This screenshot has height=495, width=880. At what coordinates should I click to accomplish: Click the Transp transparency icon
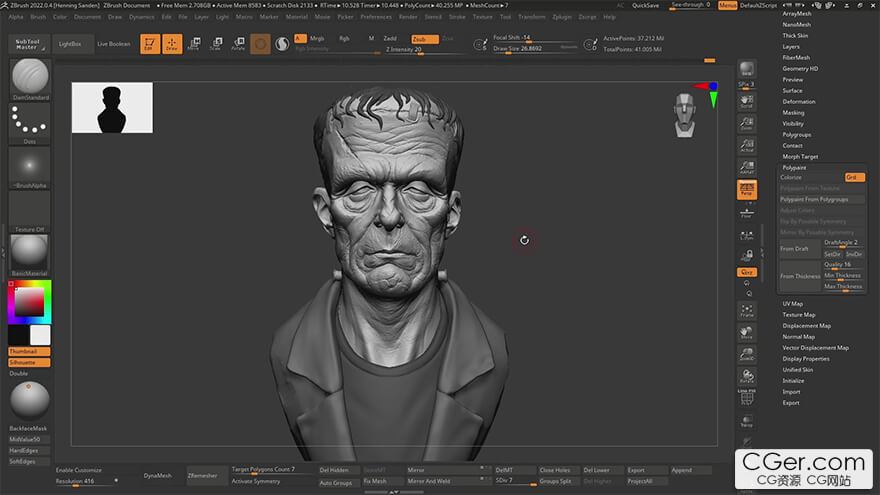(746, 421)
